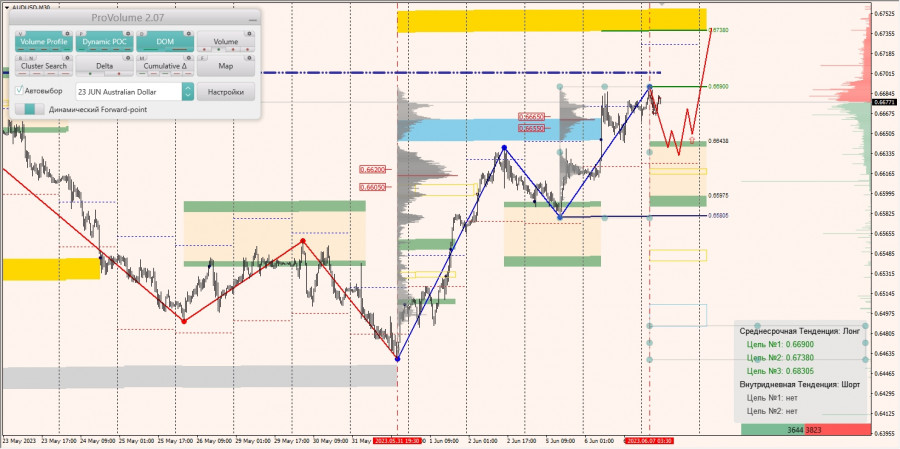Click the F hotkey badge on Map

point(203,58)
